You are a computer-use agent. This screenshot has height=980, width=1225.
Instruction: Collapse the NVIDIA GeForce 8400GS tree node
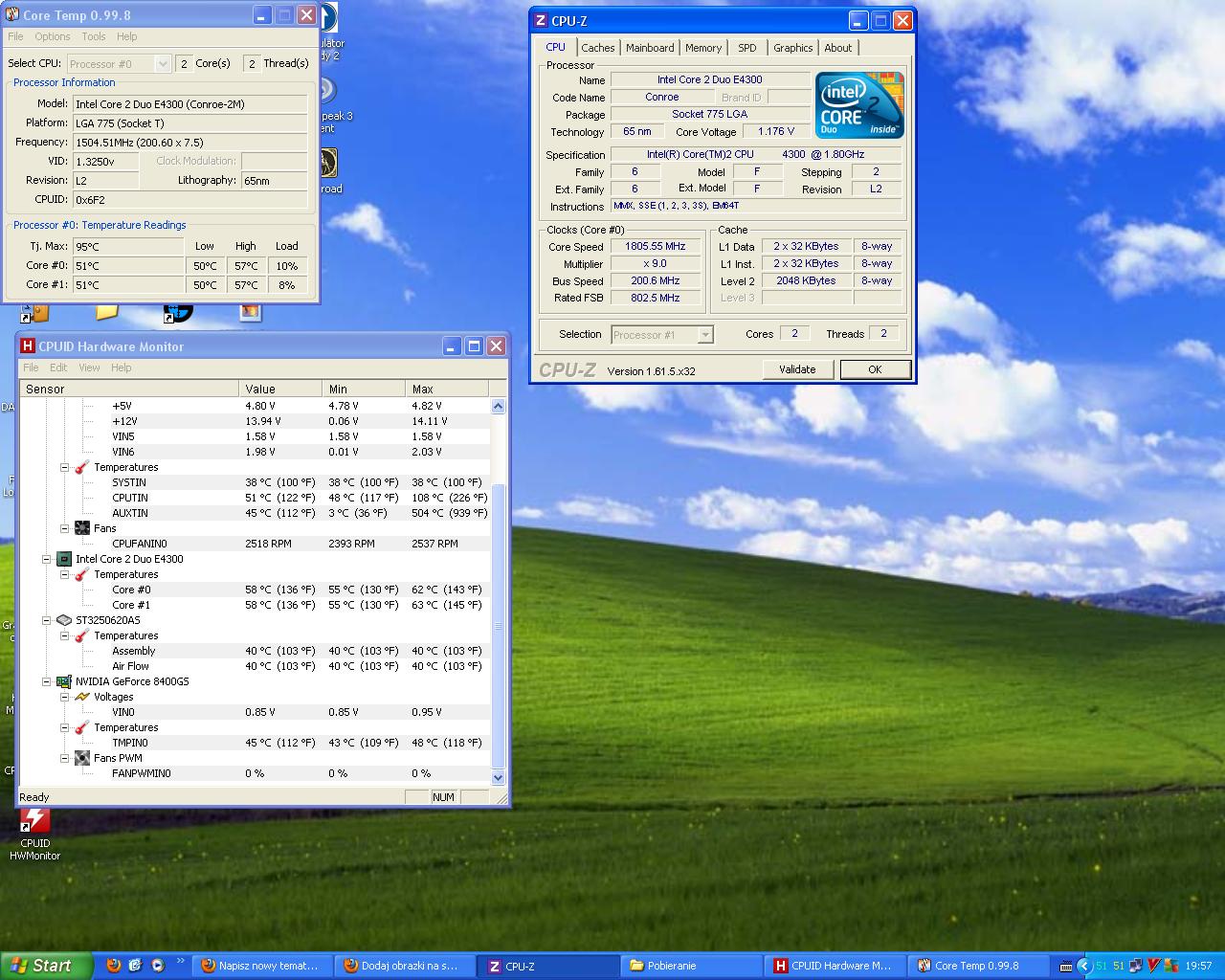(46, 681)
